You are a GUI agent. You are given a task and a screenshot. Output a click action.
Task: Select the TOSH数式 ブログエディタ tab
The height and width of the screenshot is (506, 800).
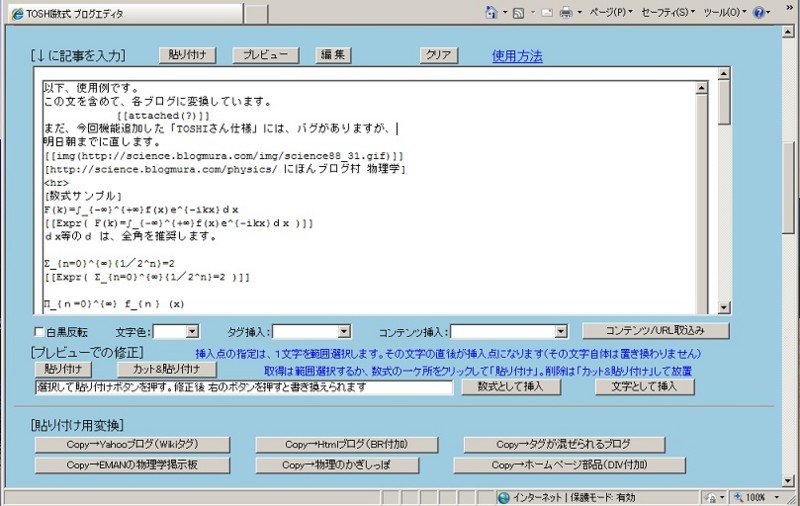(126, 14)
